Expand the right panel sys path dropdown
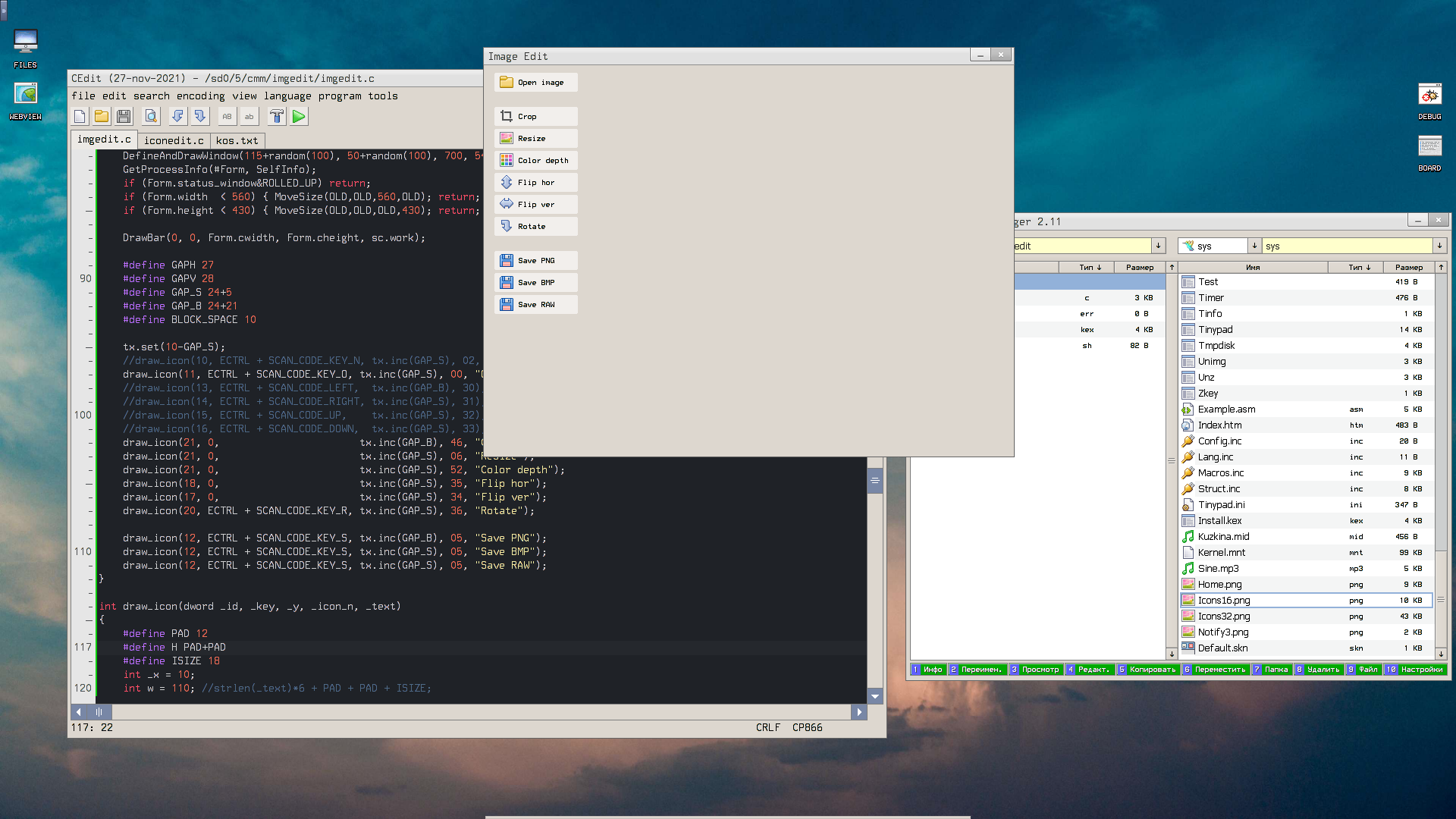The image size is (1456, 819). (x=1439, y=246)
